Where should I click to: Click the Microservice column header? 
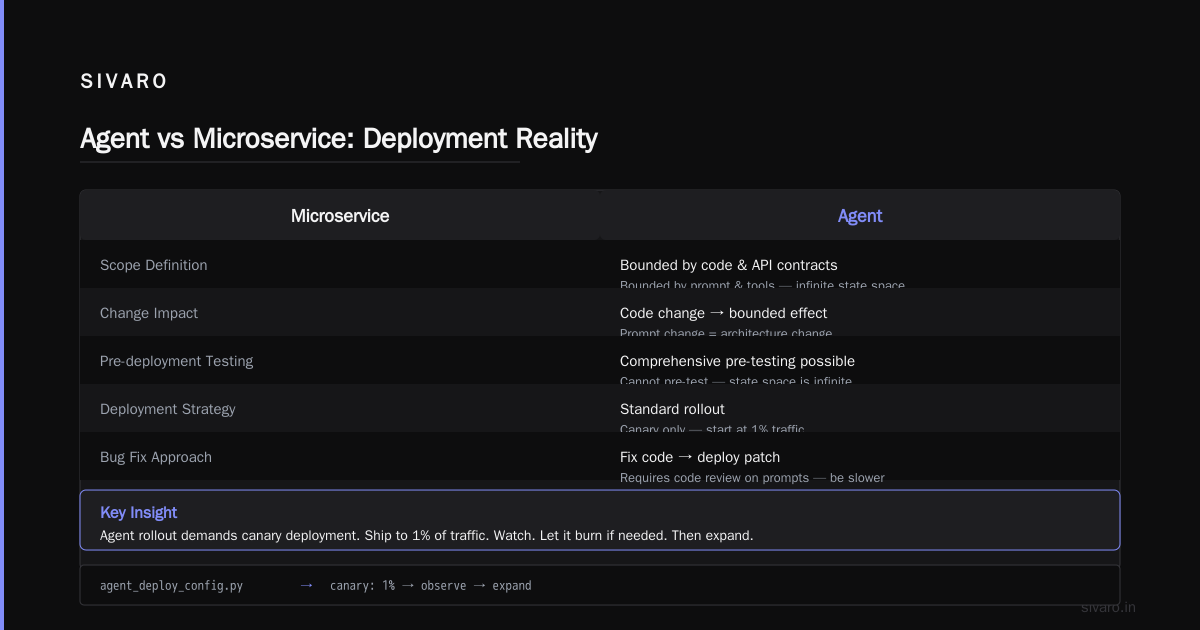340,216
